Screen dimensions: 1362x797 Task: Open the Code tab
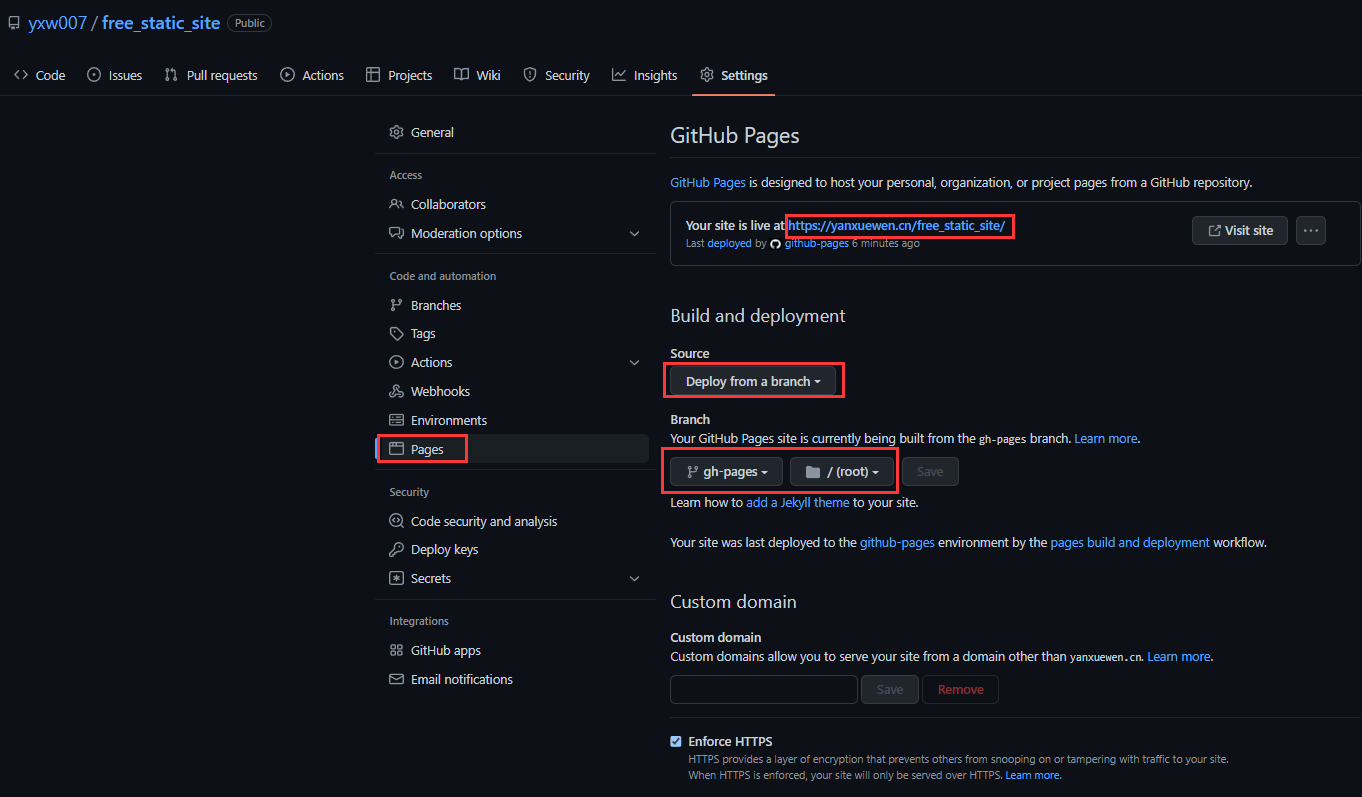coord(40,75)
